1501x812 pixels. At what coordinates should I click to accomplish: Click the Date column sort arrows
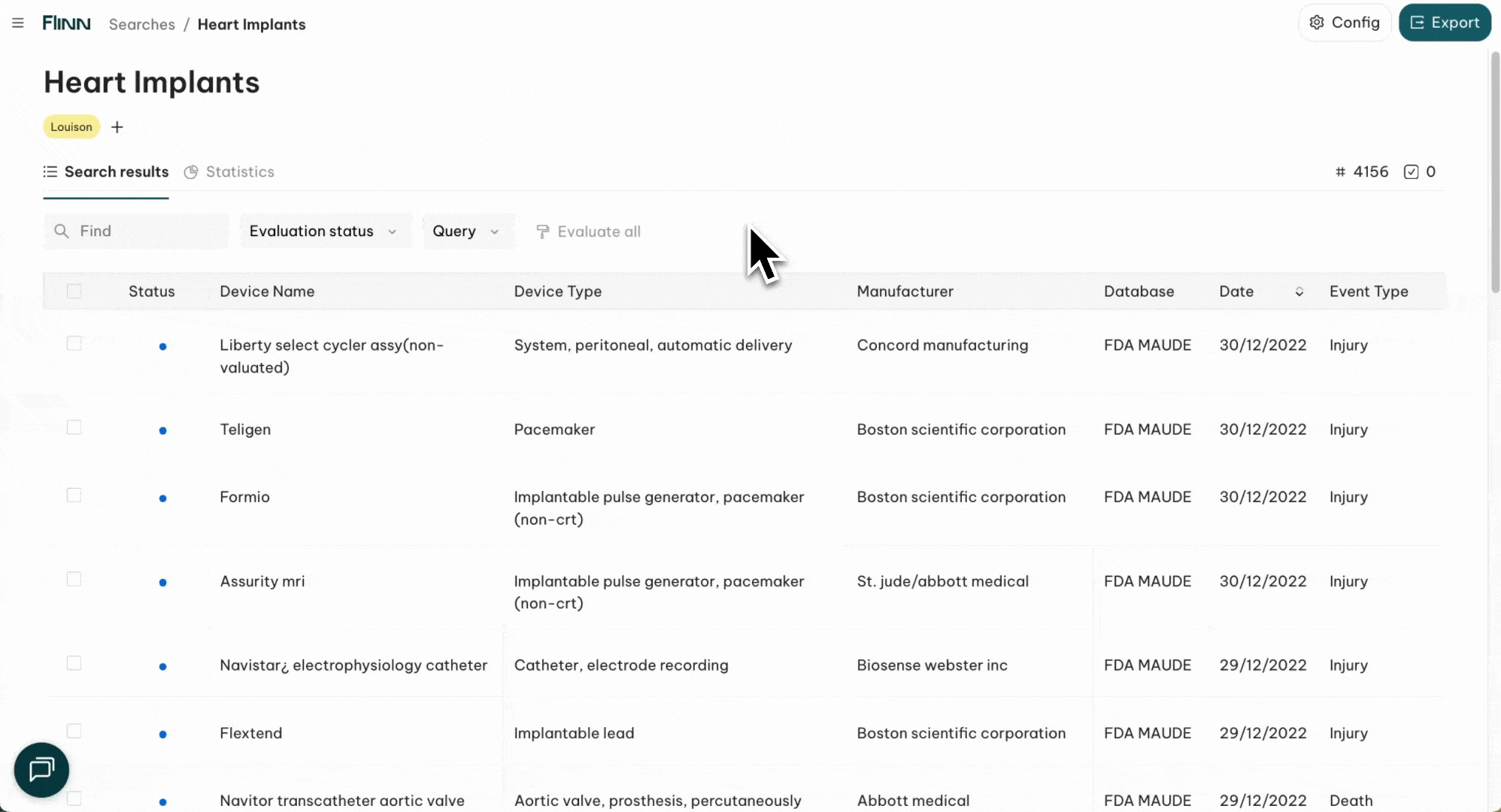click(1299, 292)
